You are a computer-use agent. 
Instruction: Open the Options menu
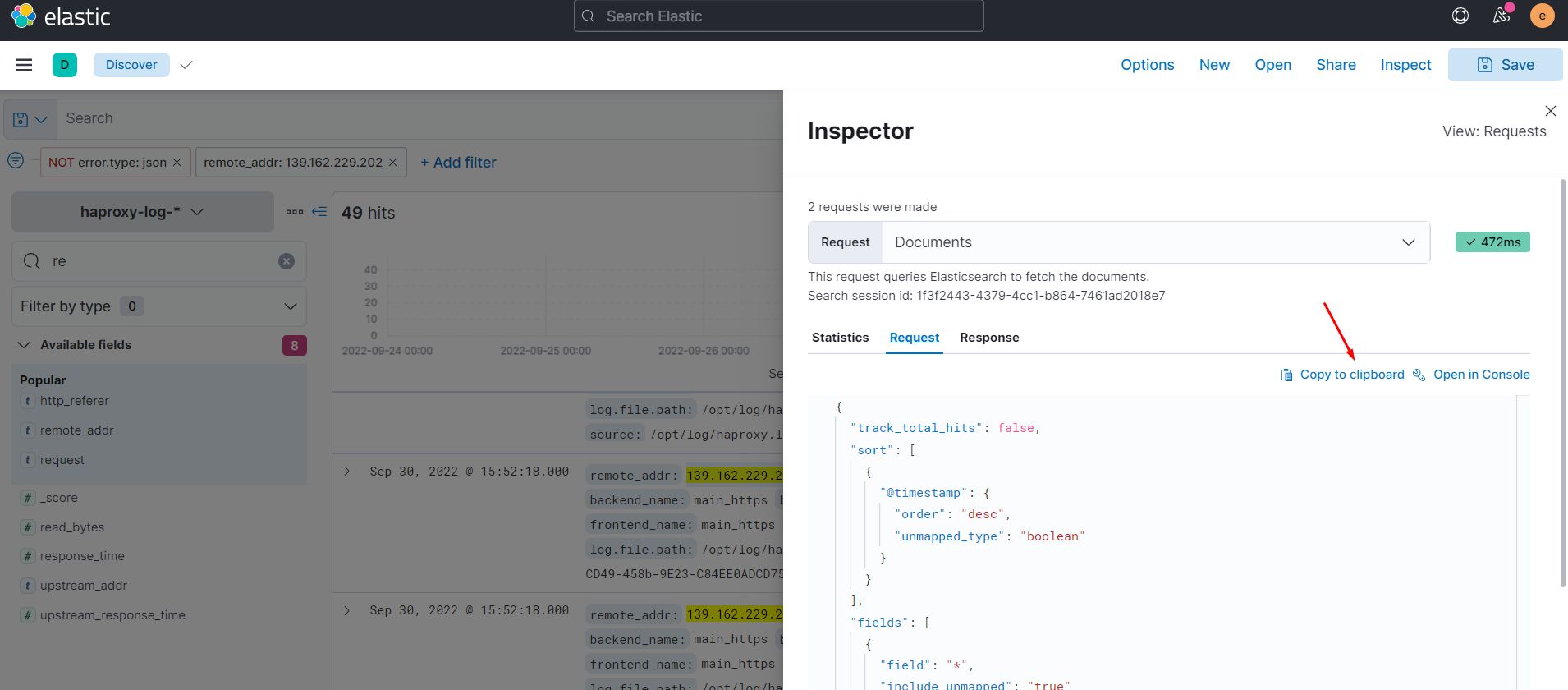coord(1147,65)
